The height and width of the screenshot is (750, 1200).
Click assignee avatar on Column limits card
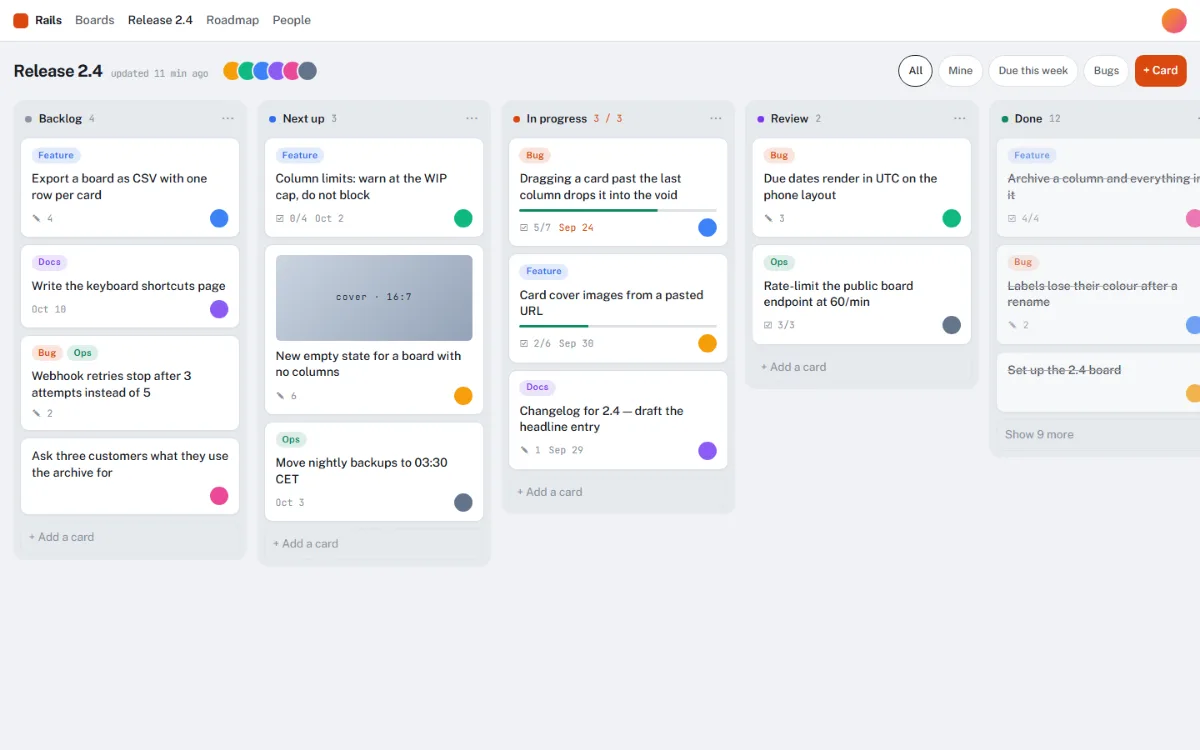[463, 218]
